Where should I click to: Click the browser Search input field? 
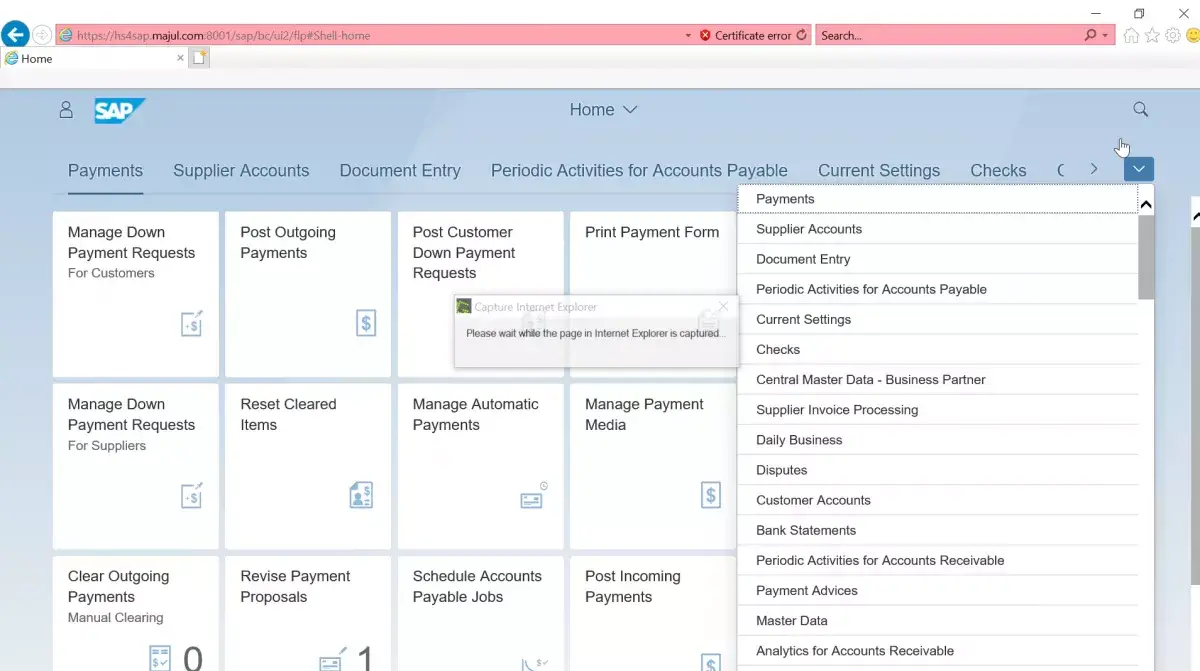[x=950, y=35]
